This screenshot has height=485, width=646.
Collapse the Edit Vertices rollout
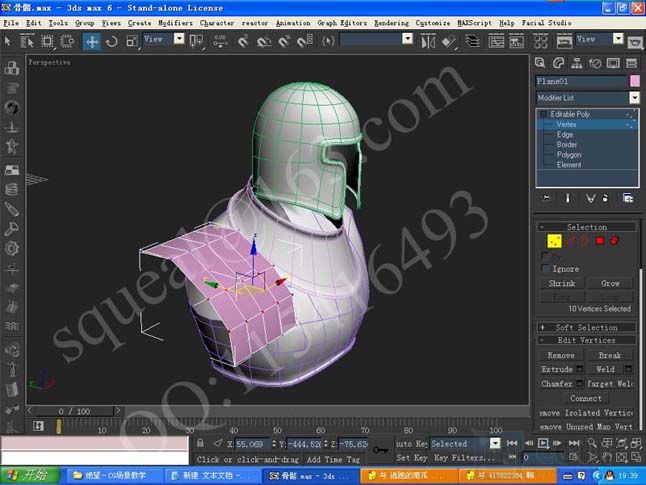pos(586,340)
